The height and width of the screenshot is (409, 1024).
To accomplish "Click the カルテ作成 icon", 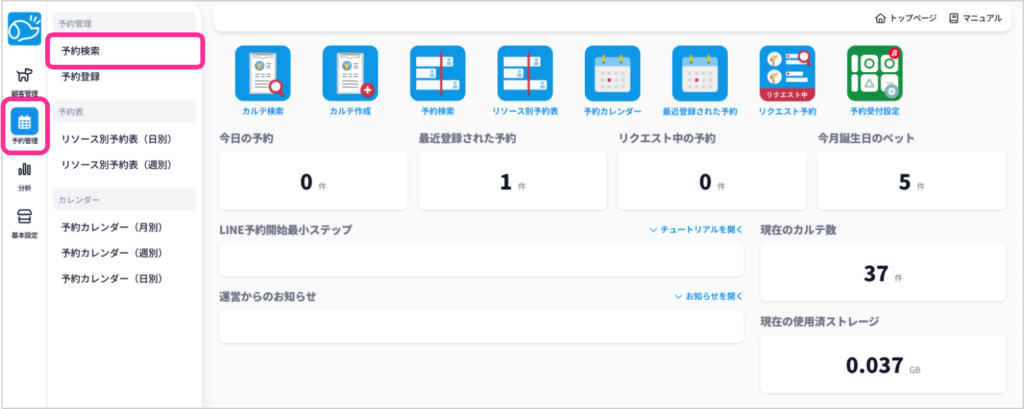I will coord(350,74).
